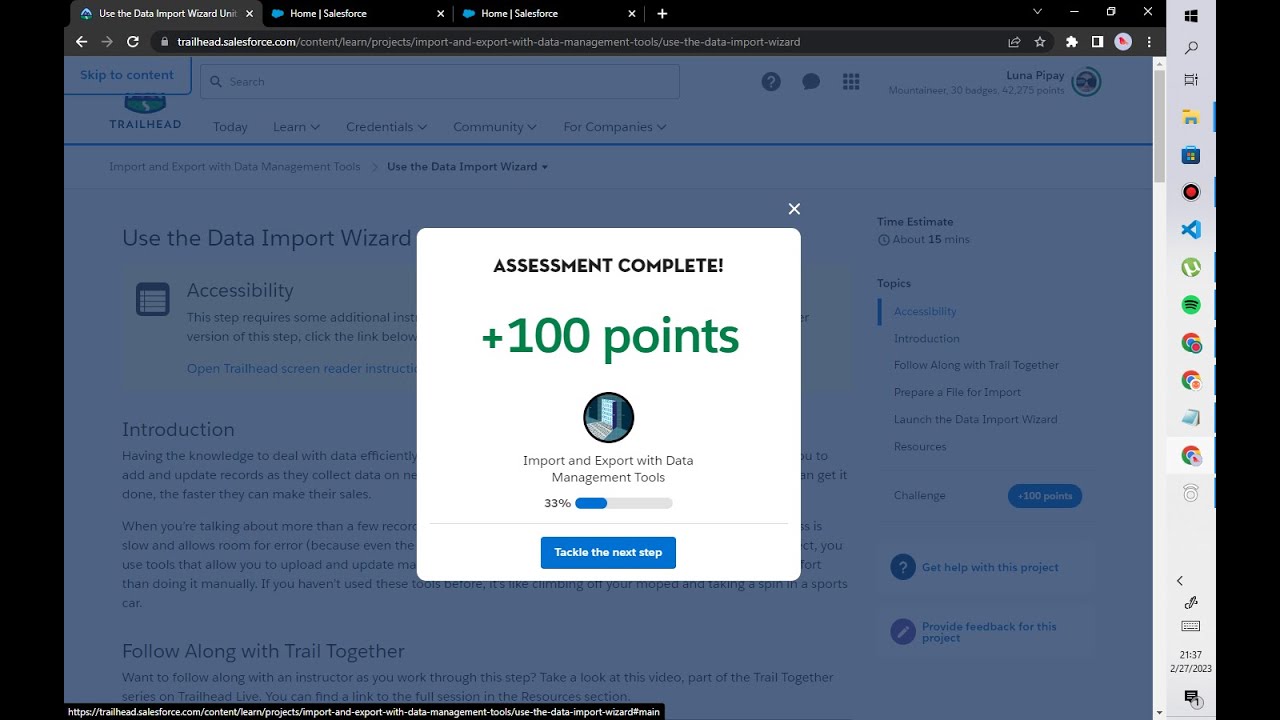Click Skip to content link
The width and height of the screenshot is (1280, 720).
pyautogui.click(x=127, y=75)
